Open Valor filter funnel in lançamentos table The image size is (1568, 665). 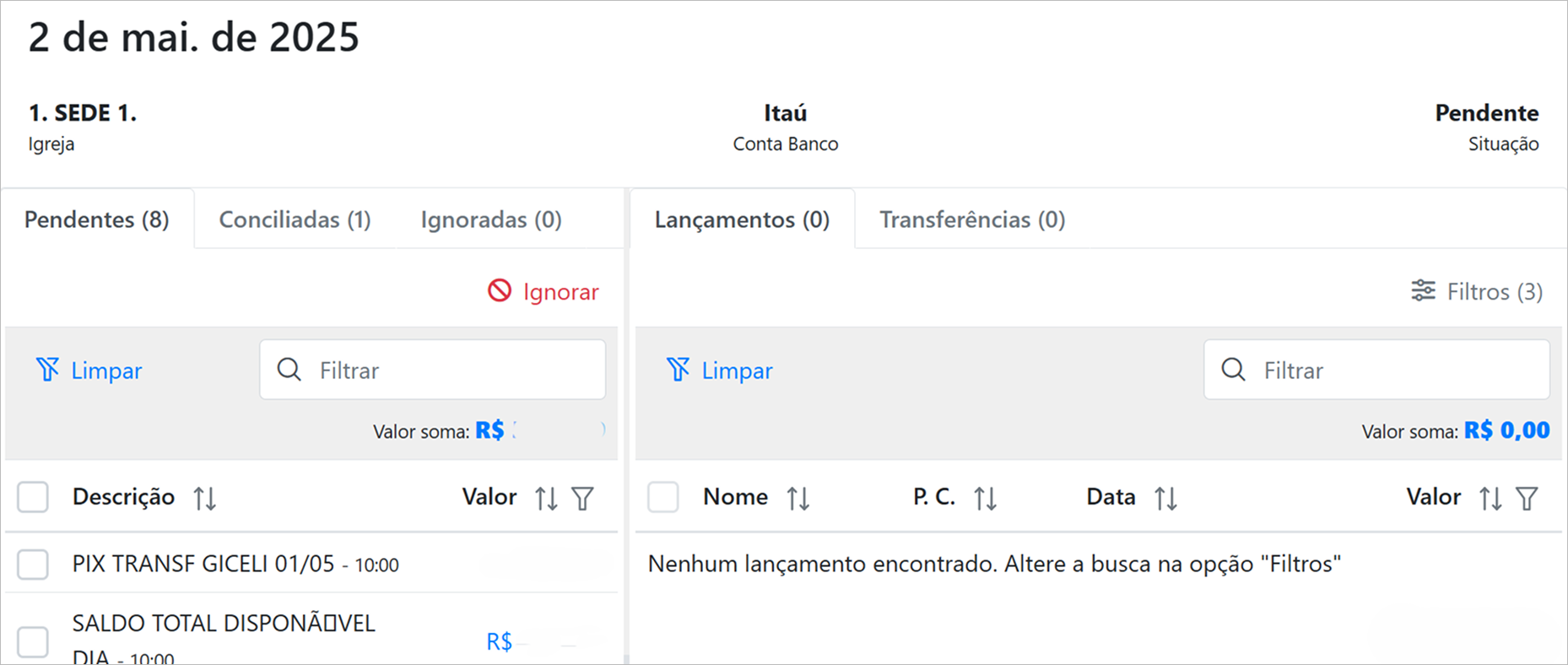click(1527, 498)
